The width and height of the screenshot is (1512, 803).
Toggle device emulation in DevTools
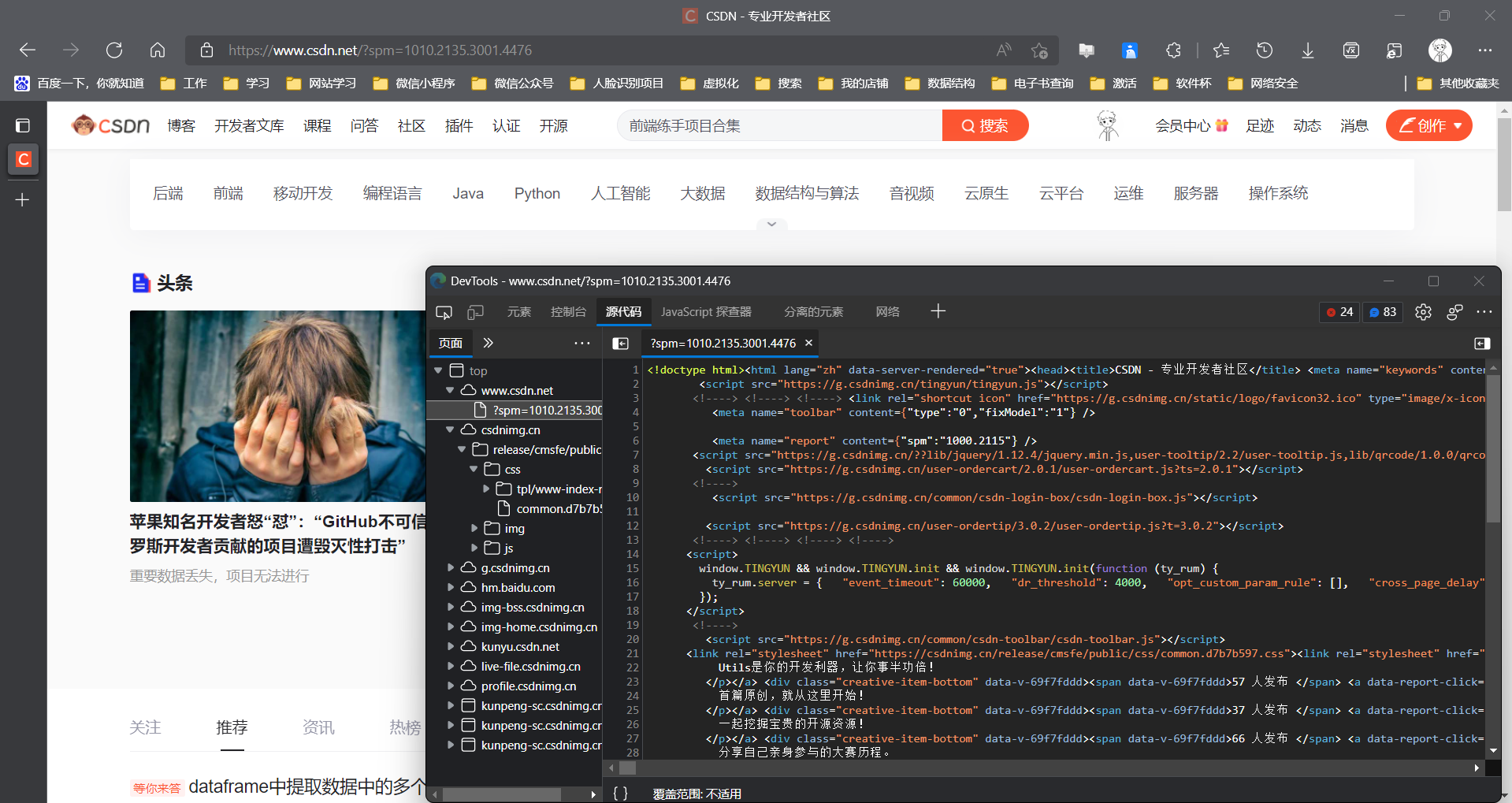(x=475, y=312)
